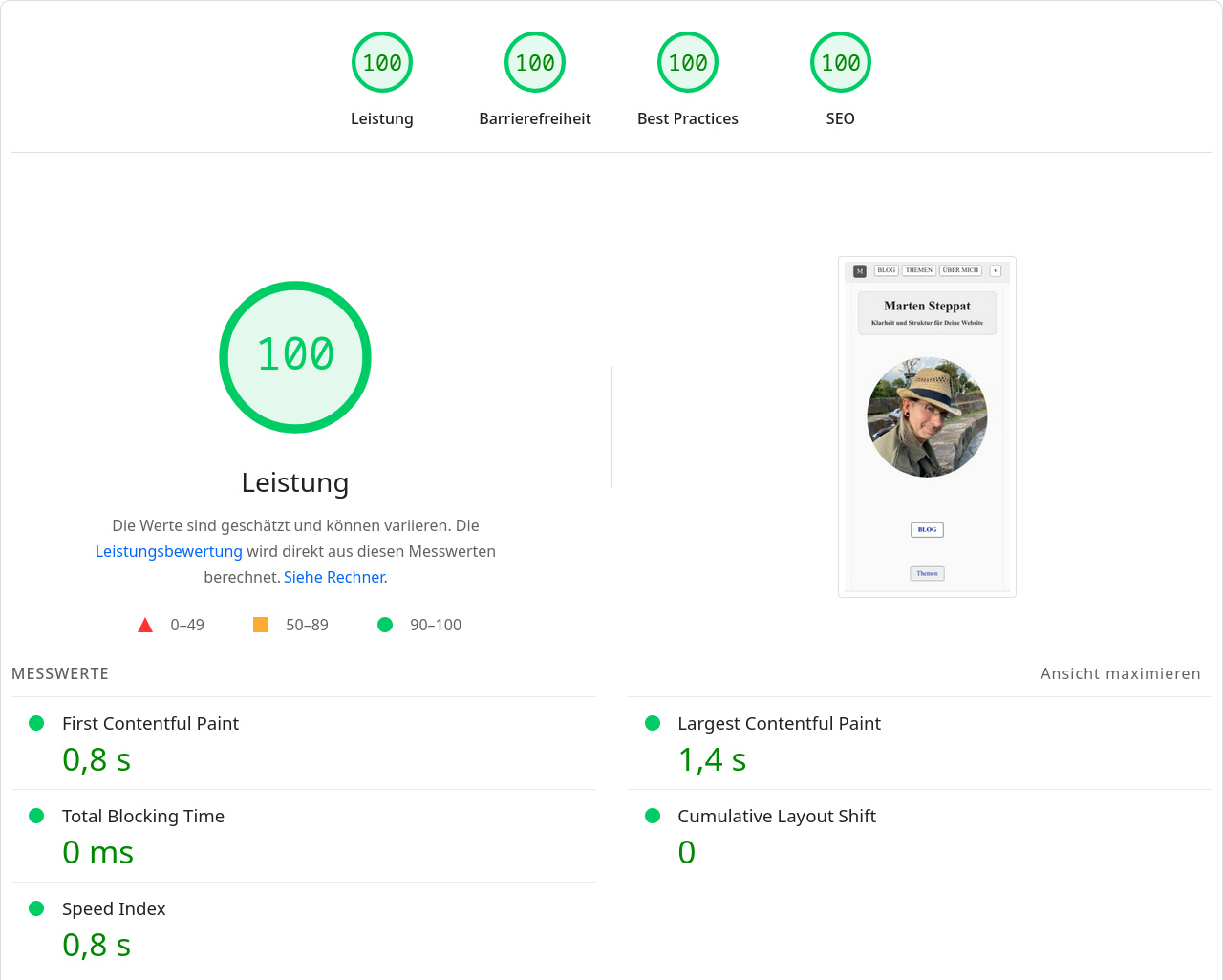Screen dimensions: 1223x980
Task: Open the Leistungsbewertung link
Action: pos(168,551)
